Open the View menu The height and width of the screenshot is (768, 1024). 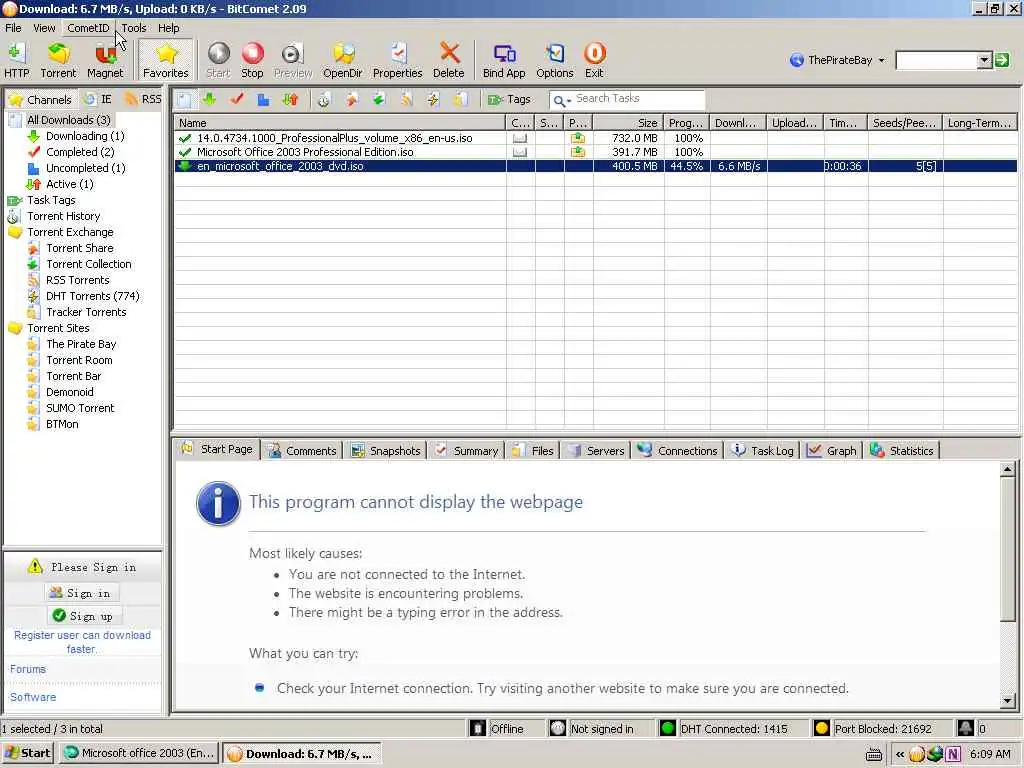(44, 28)
